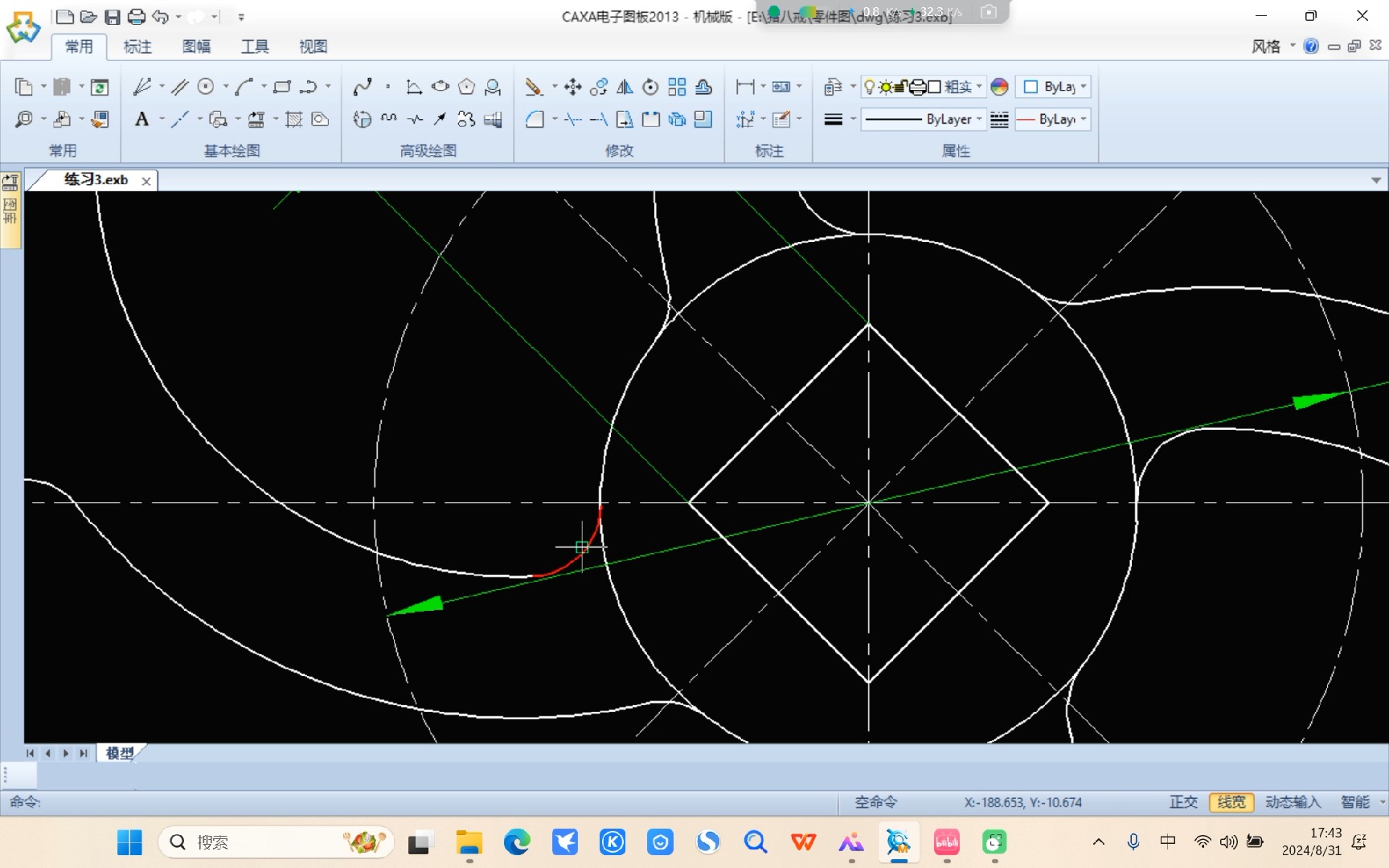Switch to the 视图 ribbon tab

(x=313, y=47)
